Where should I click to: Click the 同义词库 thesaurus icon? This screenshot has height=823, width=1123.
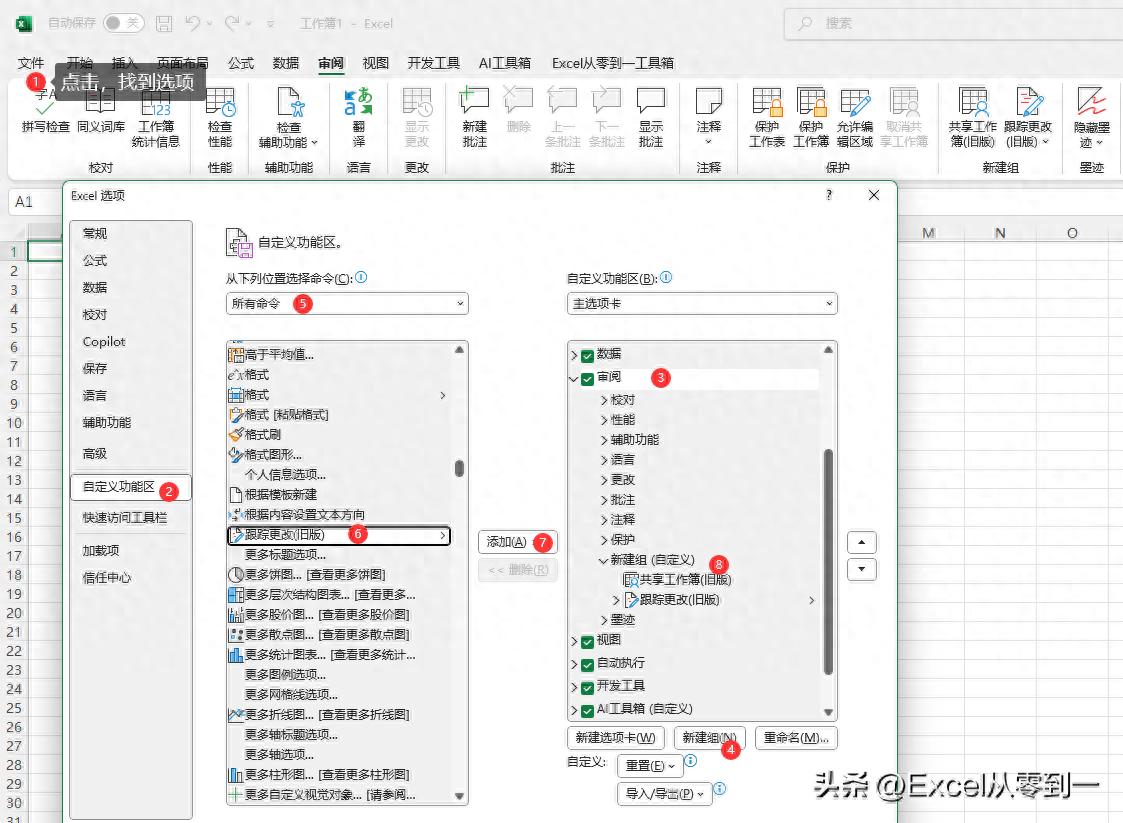pos(100,102)
